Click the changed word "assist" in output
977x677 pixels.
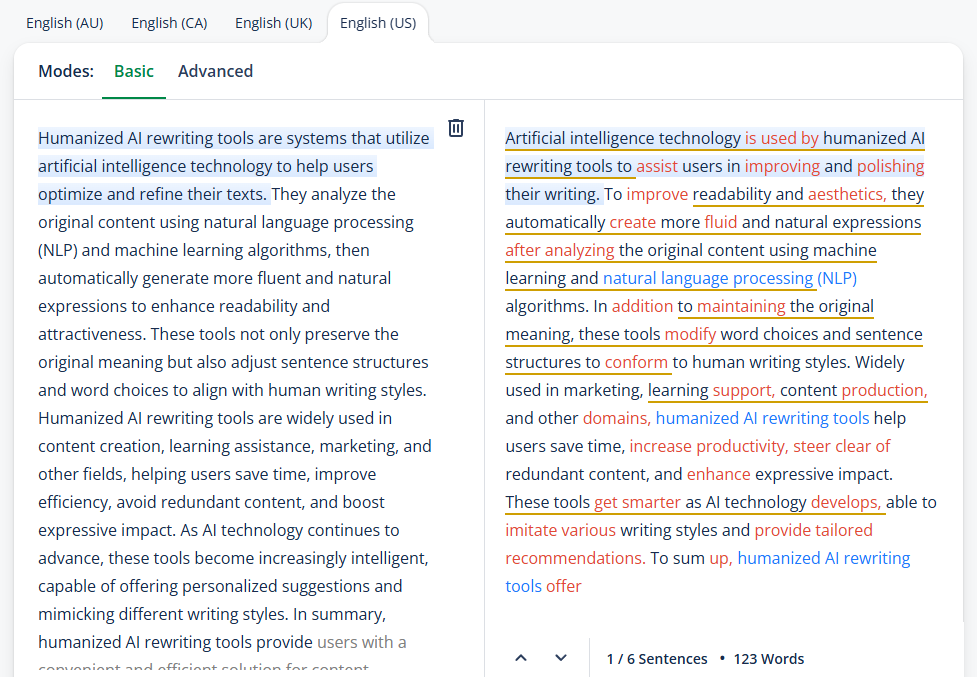pos(657,166)
